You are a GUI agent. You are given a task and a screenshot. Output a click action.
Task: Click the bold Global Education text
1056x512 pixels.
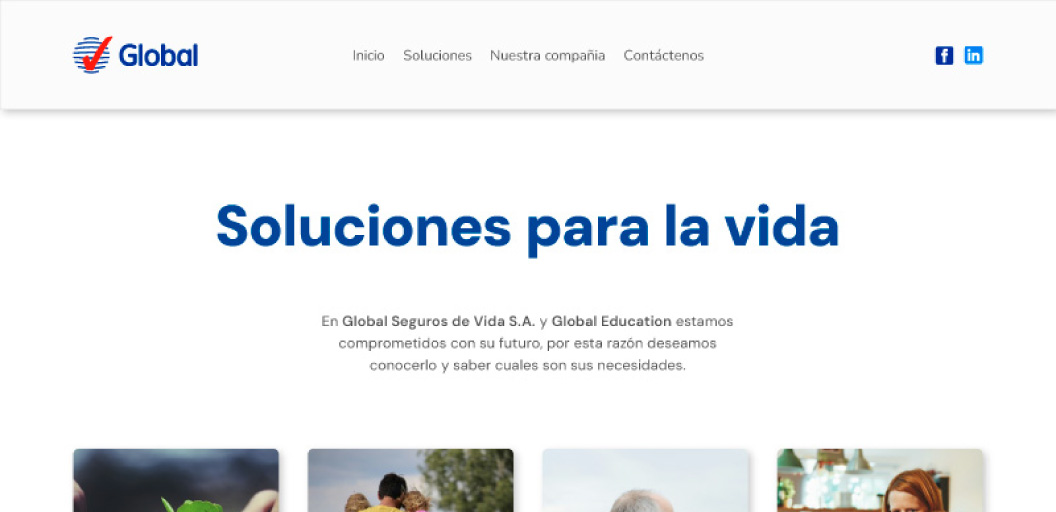pyautogui.click(x=611, y=321)
